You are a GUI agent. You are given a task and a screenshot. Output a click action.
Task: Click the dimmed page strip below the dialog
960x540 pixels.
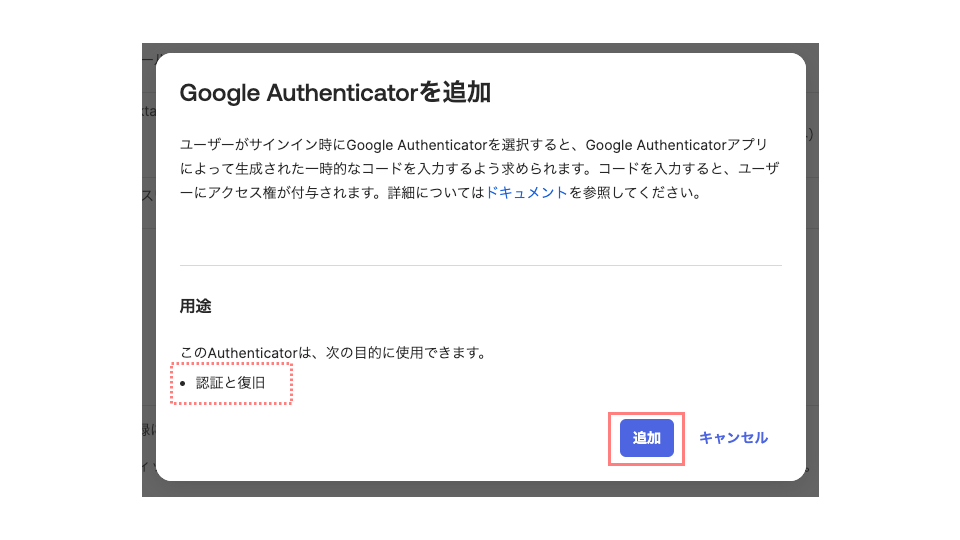(480, 489)
